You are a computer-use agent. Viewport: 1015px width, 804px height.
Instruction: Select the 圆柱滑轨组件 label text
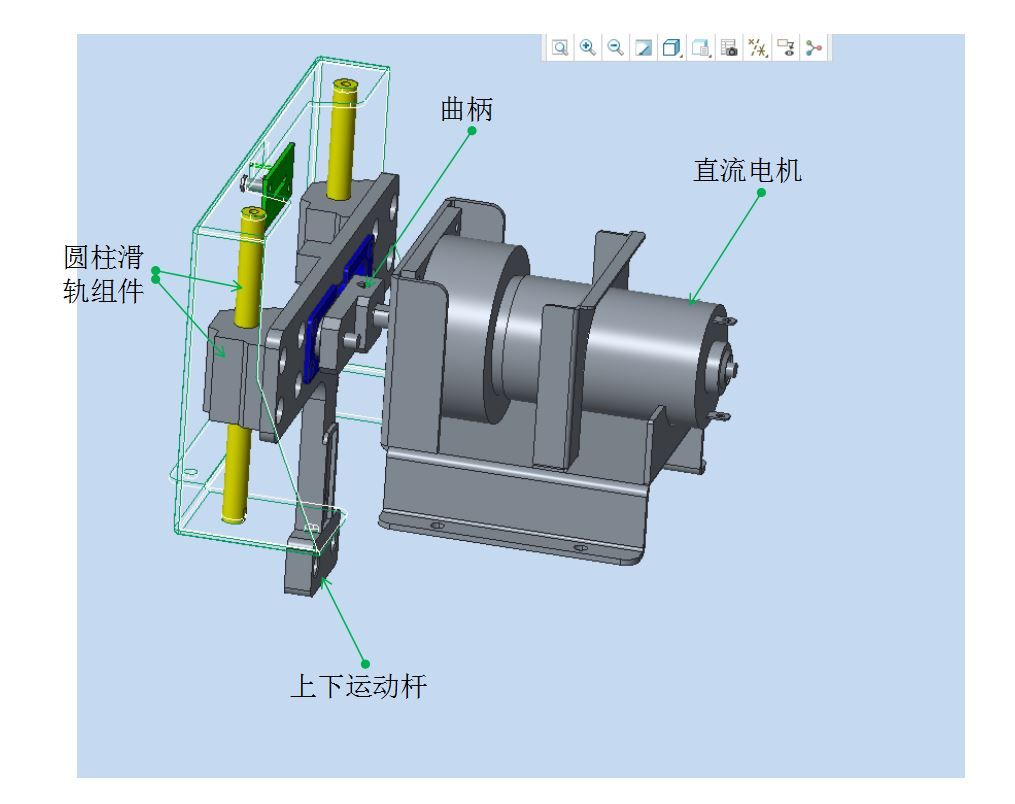(103, 274)
